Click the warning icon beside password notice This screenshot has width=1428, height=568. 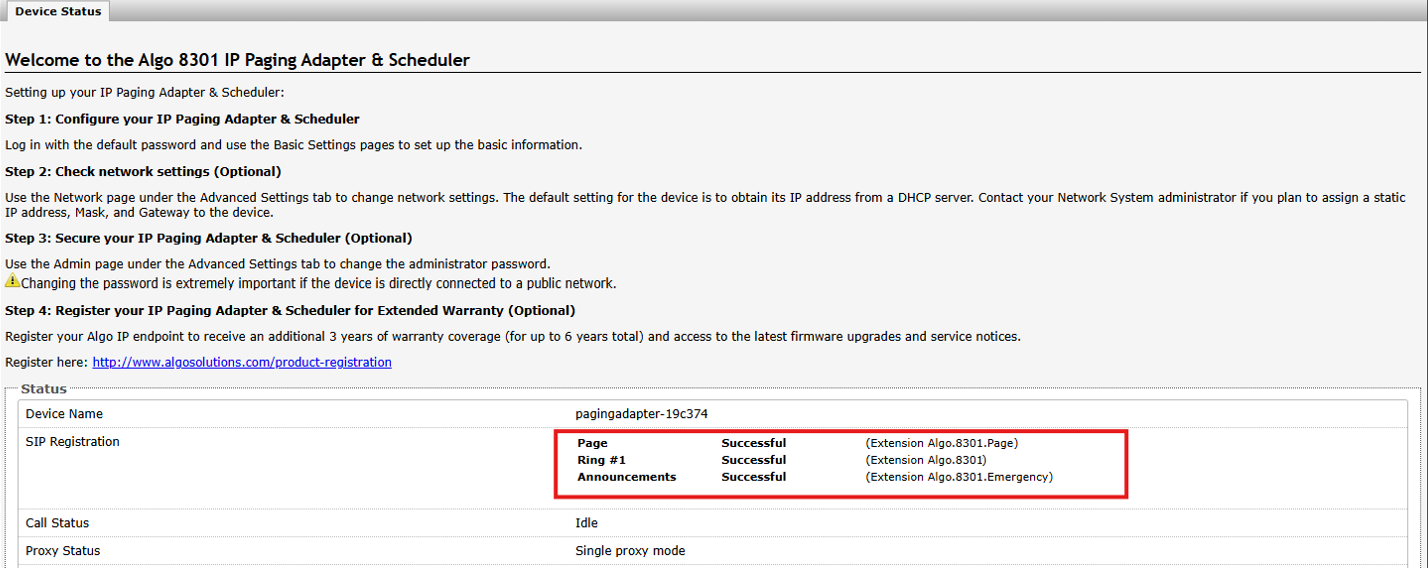12,282
